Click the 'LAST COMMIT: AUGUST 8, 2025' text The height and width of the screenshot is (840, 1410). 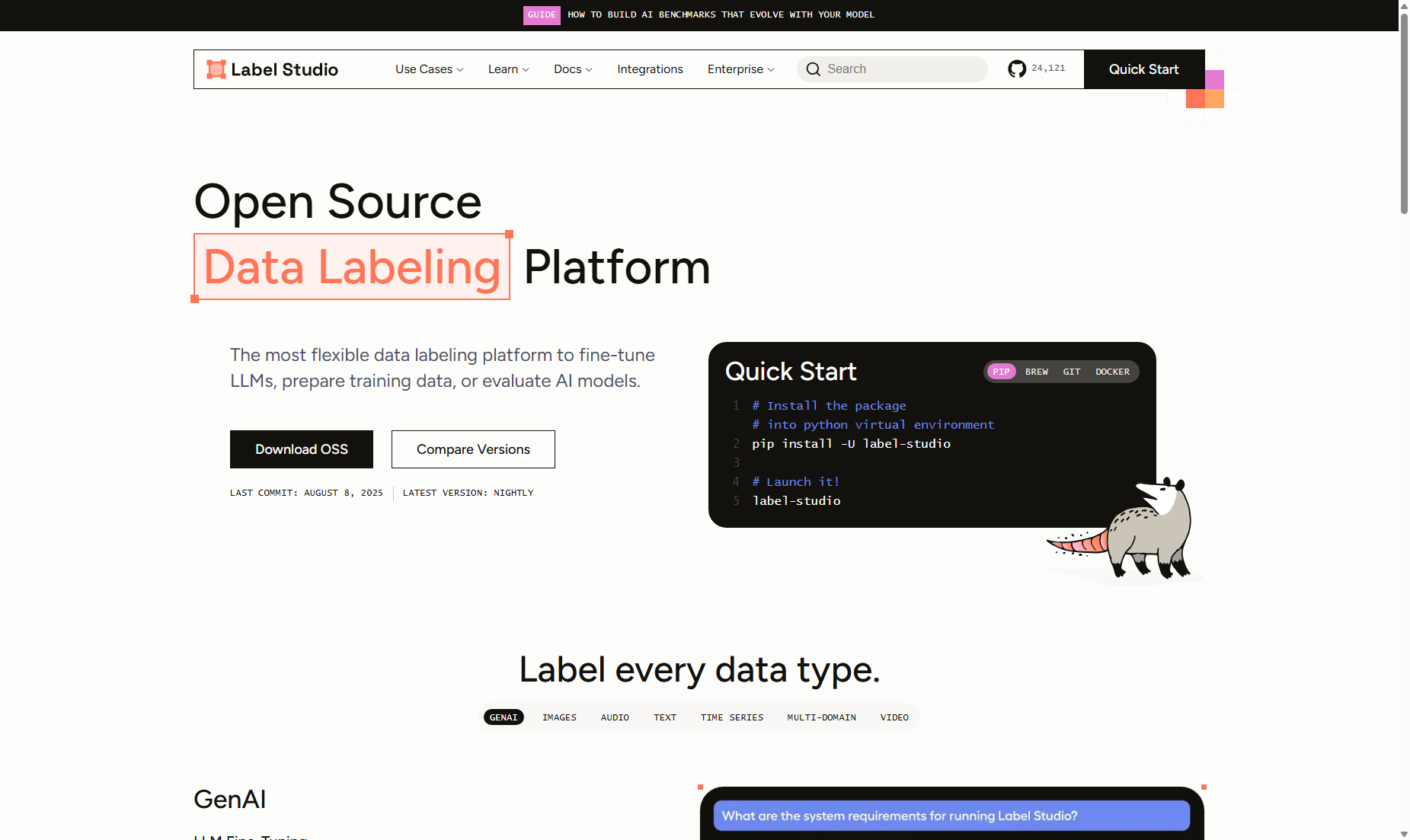(x=306, y=493)
